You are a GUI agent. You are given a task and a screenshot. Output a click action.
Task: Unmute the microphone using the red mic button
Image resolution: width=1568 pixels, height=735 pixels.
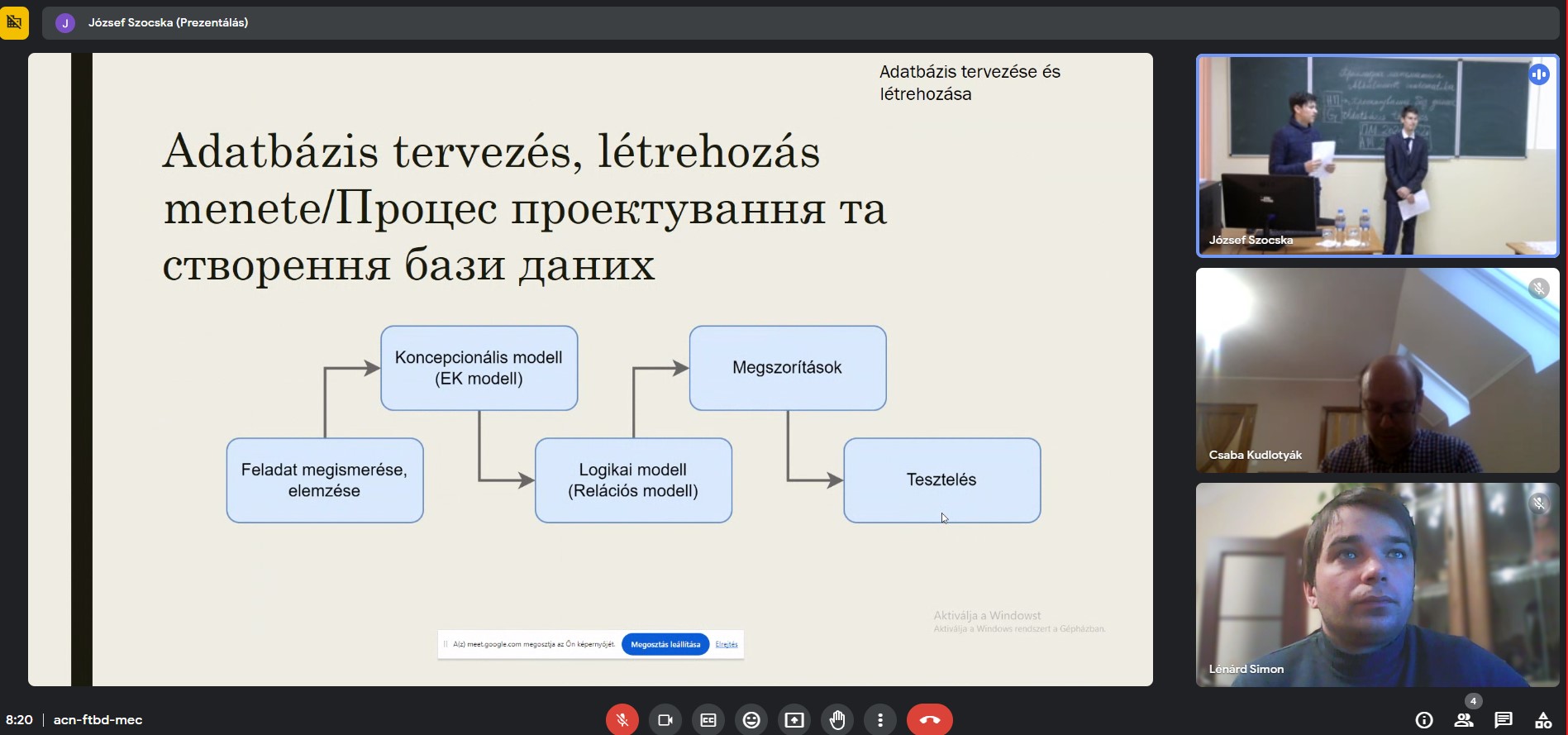pyautogui.click(x=622, y=719)
